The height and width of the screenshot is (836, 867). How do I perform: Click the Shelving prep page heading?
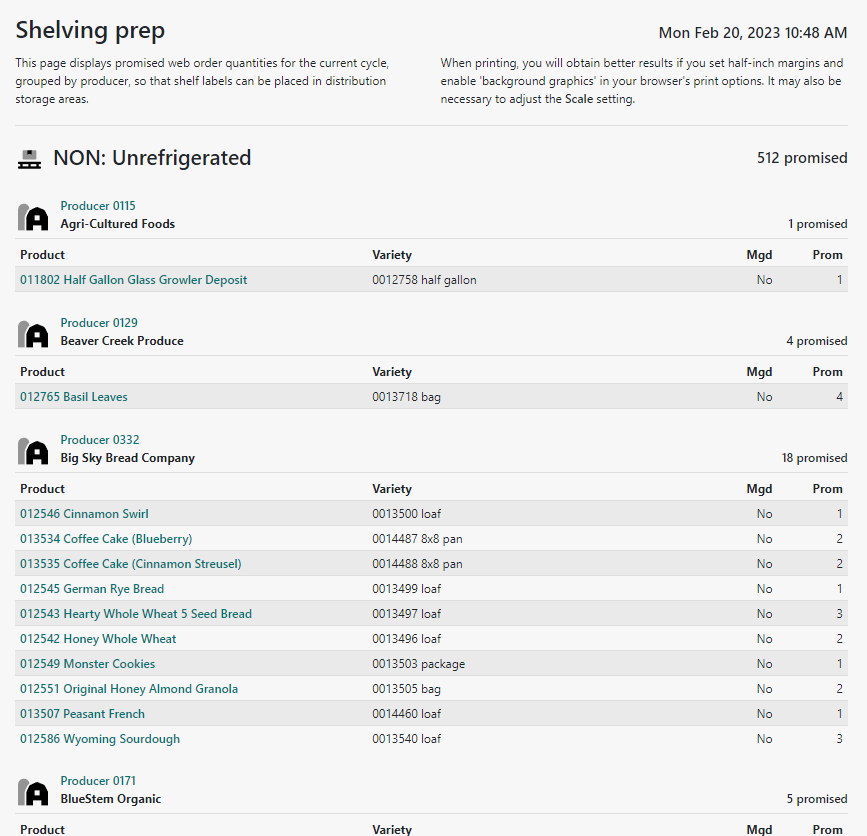pyautogui.click(x=90, y=31)
